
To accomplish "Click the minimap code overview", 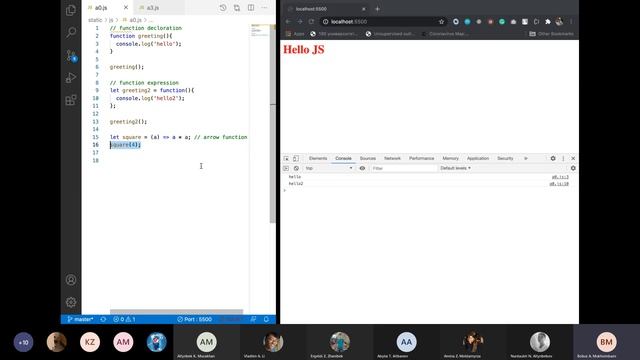I will (x=260, y=31).
